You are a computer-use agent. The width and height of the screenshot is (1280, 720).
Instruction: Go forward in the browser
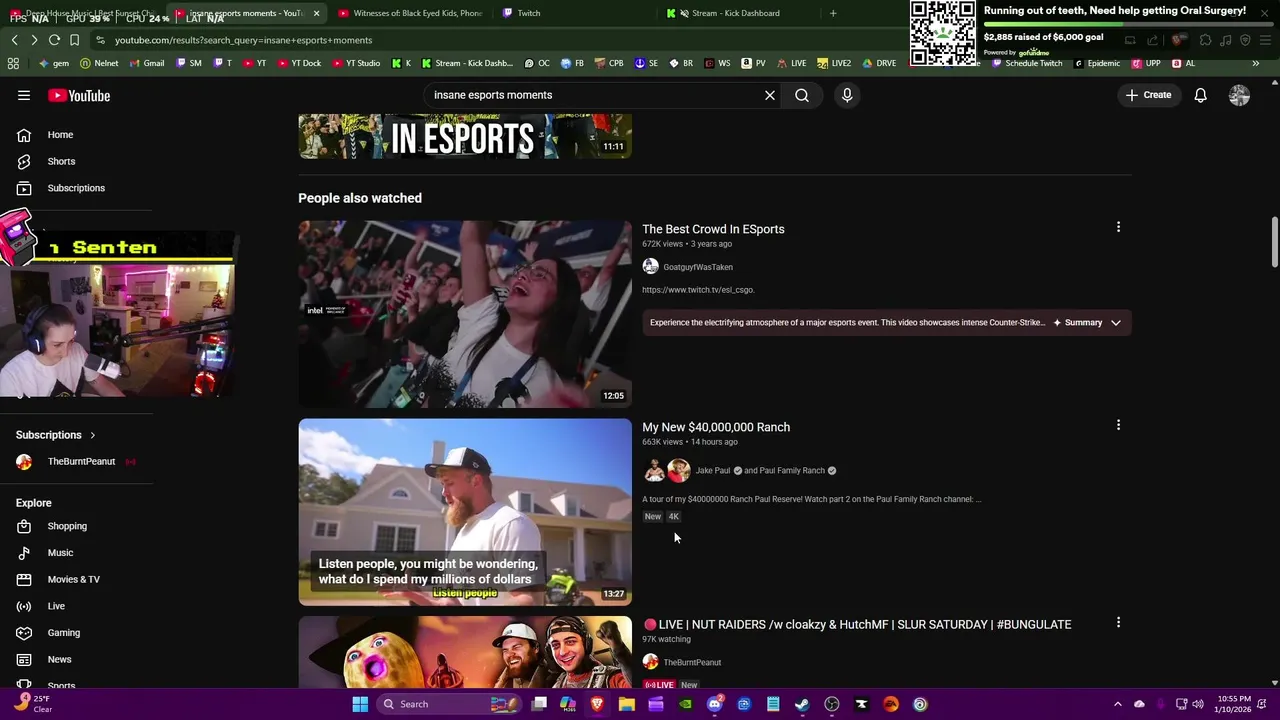[34, 40]
